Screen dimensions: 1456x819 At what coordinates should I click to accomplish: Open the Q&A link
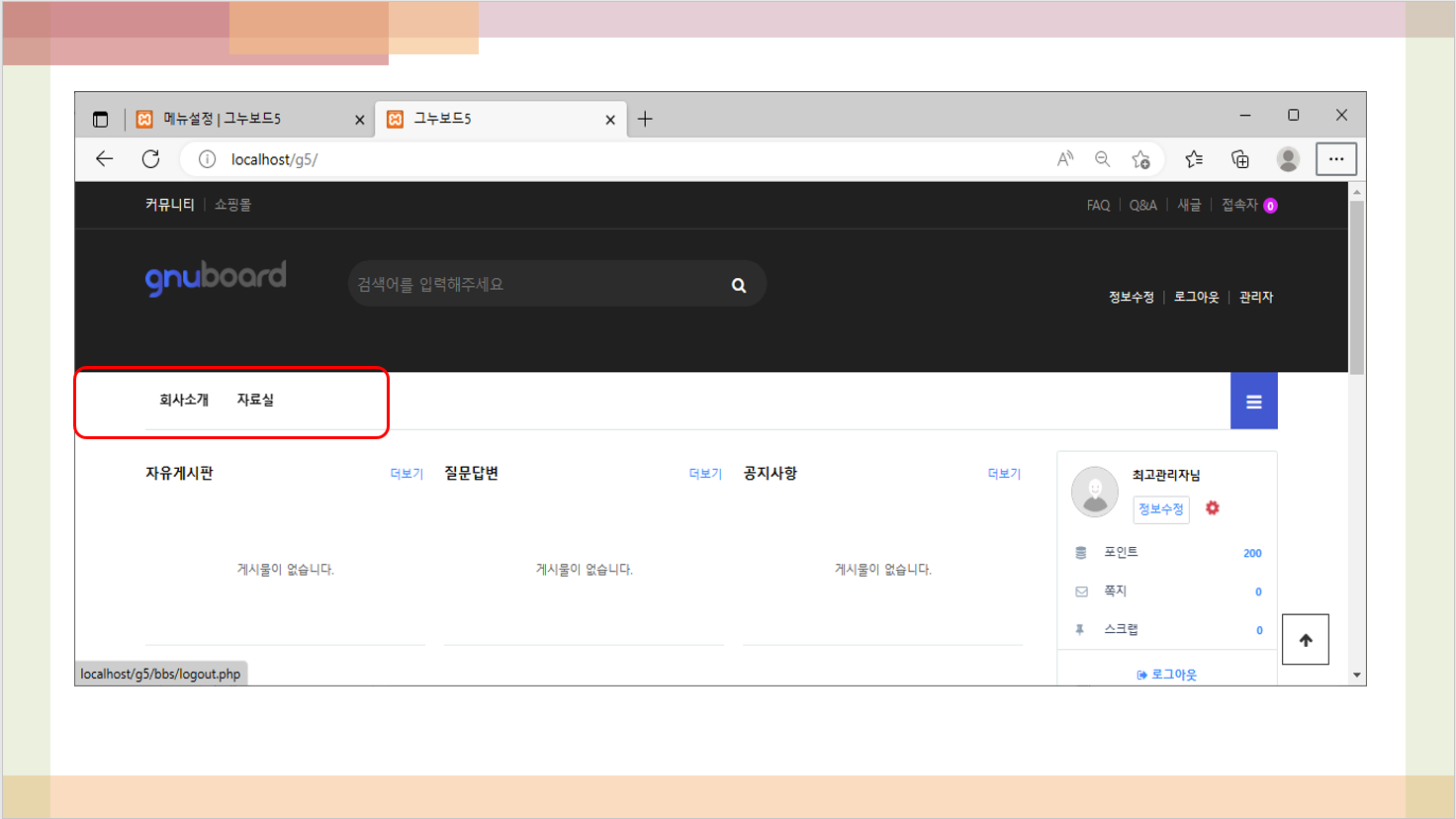(x=1142, y=206)
